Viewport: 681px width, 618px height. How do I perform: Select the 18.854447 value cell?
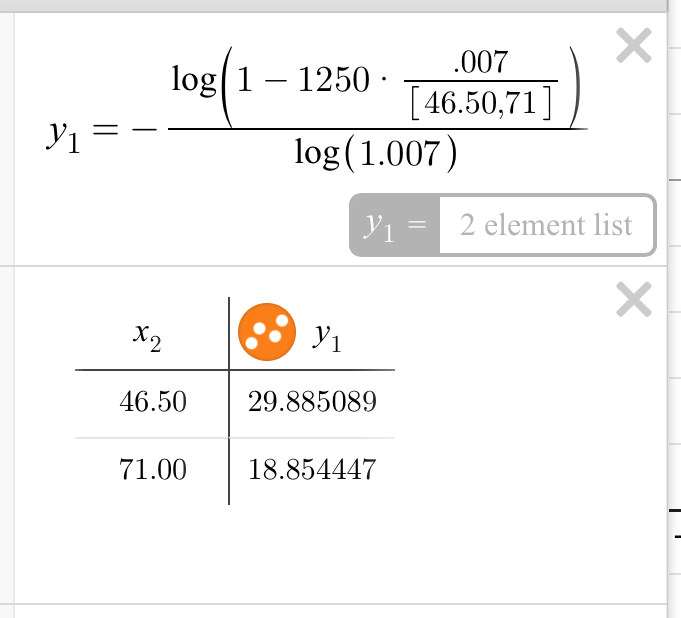tap(312, 469)
